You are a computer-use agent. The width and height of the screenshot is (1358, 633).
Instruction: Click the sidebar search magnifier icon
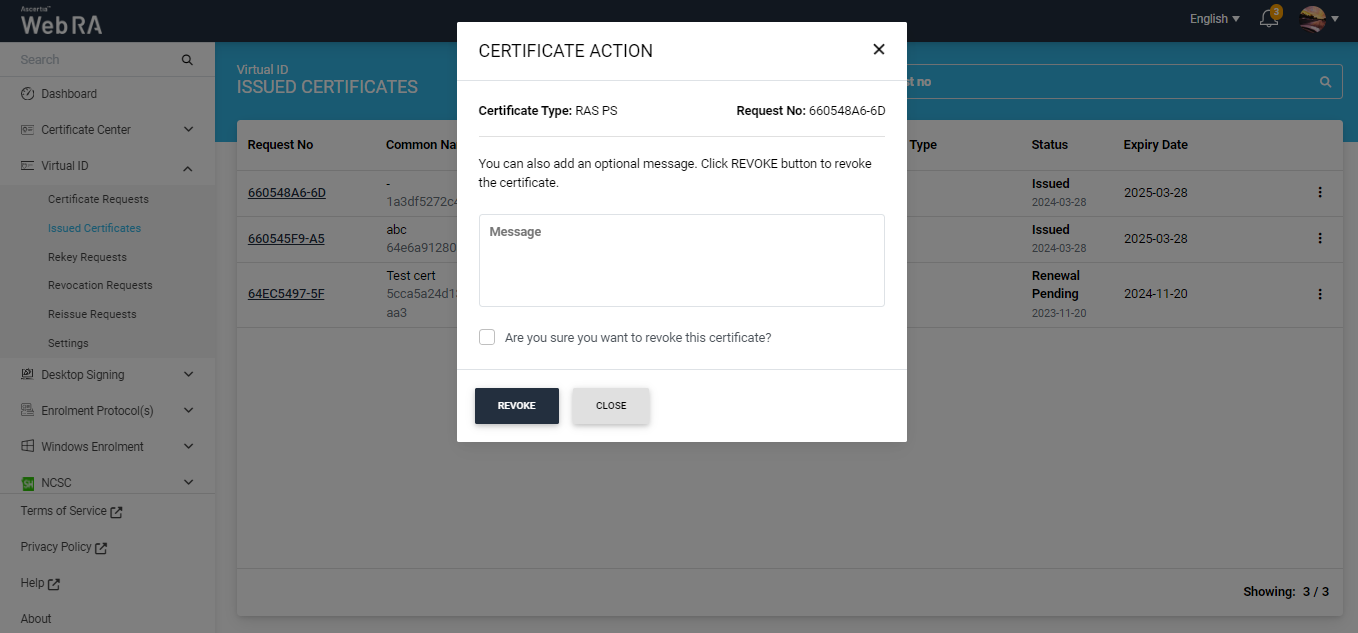pos(187,60)
